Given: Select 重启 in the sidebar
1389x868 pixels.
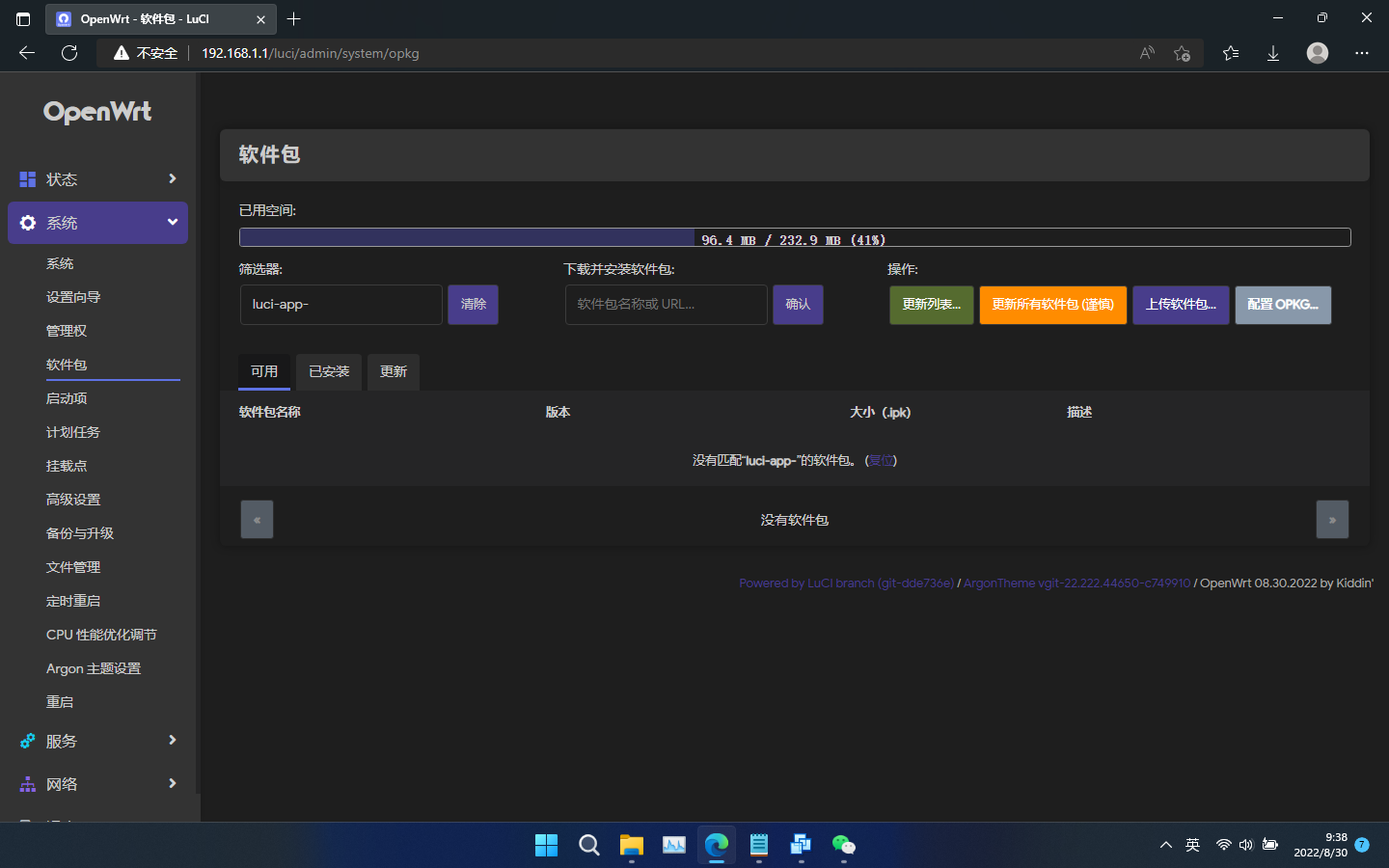Looking at the screenshot, I should click(60, 702).
